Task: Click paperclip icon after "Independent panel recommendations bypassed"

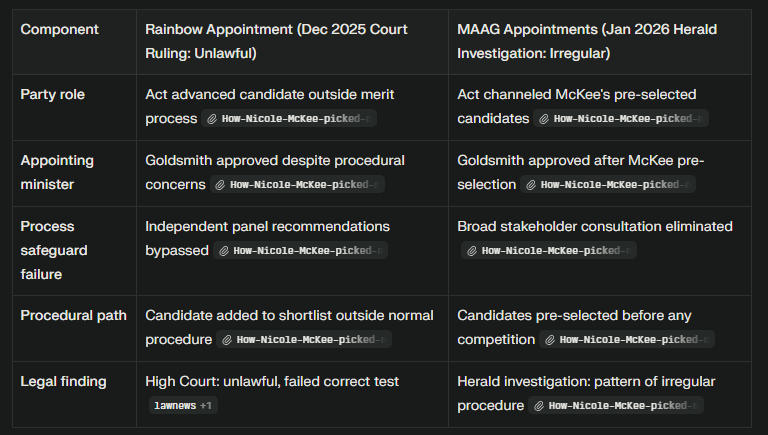Action: click(223, 251)
